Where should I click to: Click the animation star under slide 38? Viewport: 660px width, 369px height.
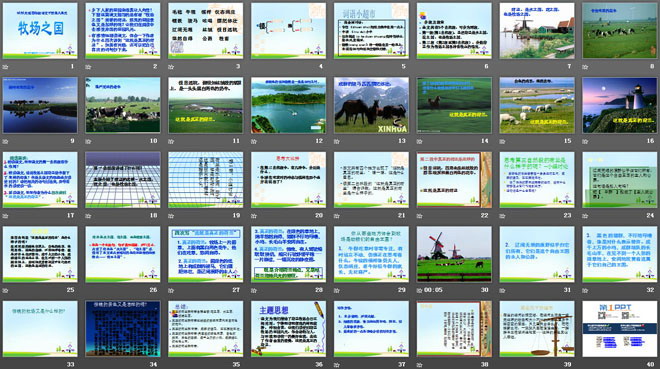click(420, 365)
